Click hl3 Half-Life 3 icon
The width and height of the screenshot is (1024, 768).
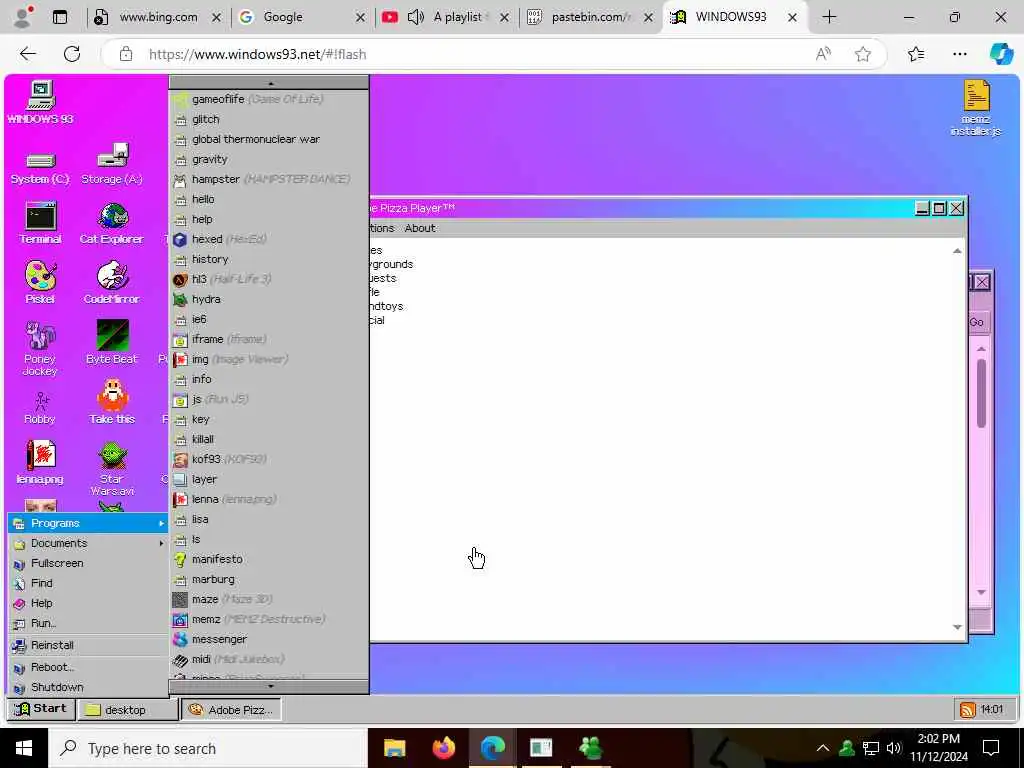coord(180,280)
